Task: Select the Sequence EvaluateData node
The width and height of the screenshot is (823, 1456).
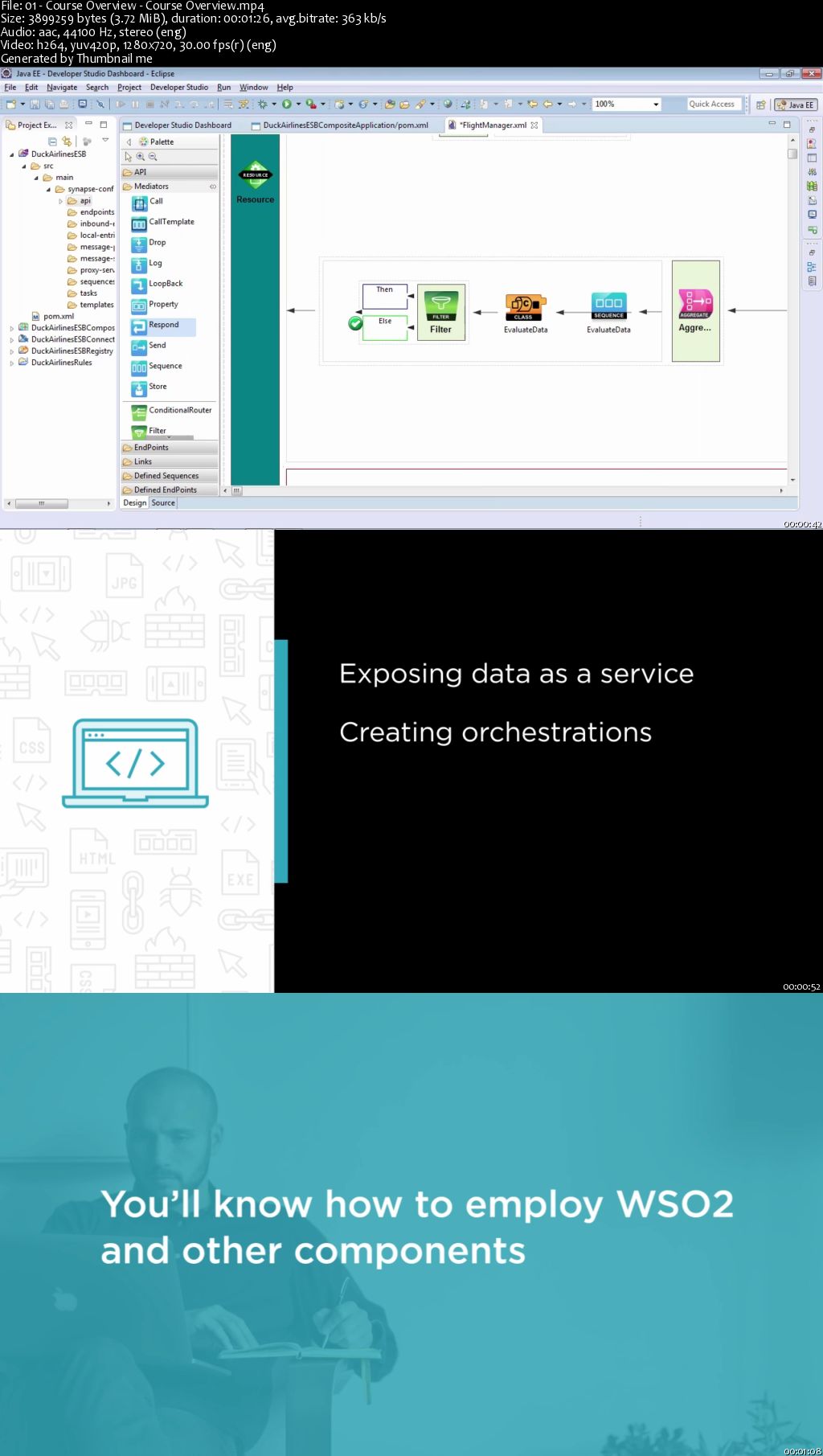Action: pyautogui.click(x=608, y=313)
